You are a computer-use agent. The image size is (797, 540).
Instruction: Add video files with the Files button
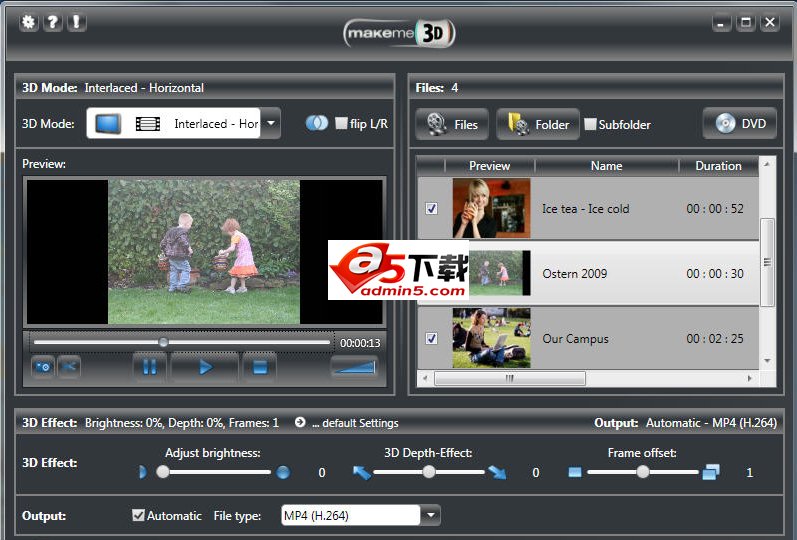click(x=452, y=124)
